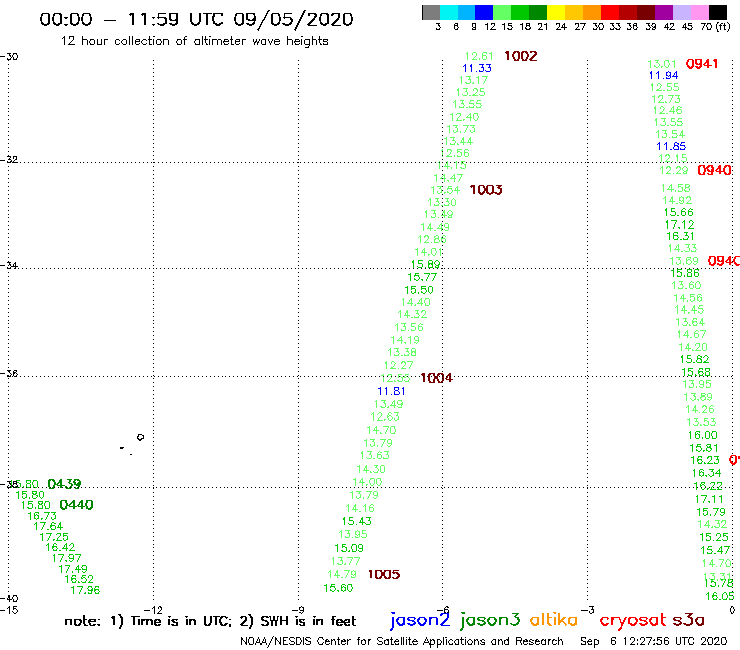740x650 pixels.
Task: Click the wave height value '16.73'
Action: [42, 516]
